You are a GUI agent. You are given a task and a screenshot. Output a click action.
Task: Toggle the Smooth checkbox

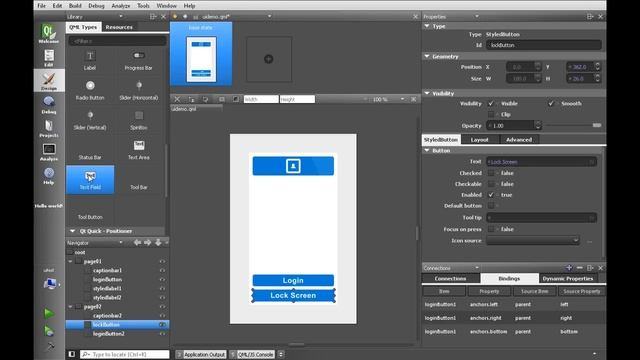(551, 104)
